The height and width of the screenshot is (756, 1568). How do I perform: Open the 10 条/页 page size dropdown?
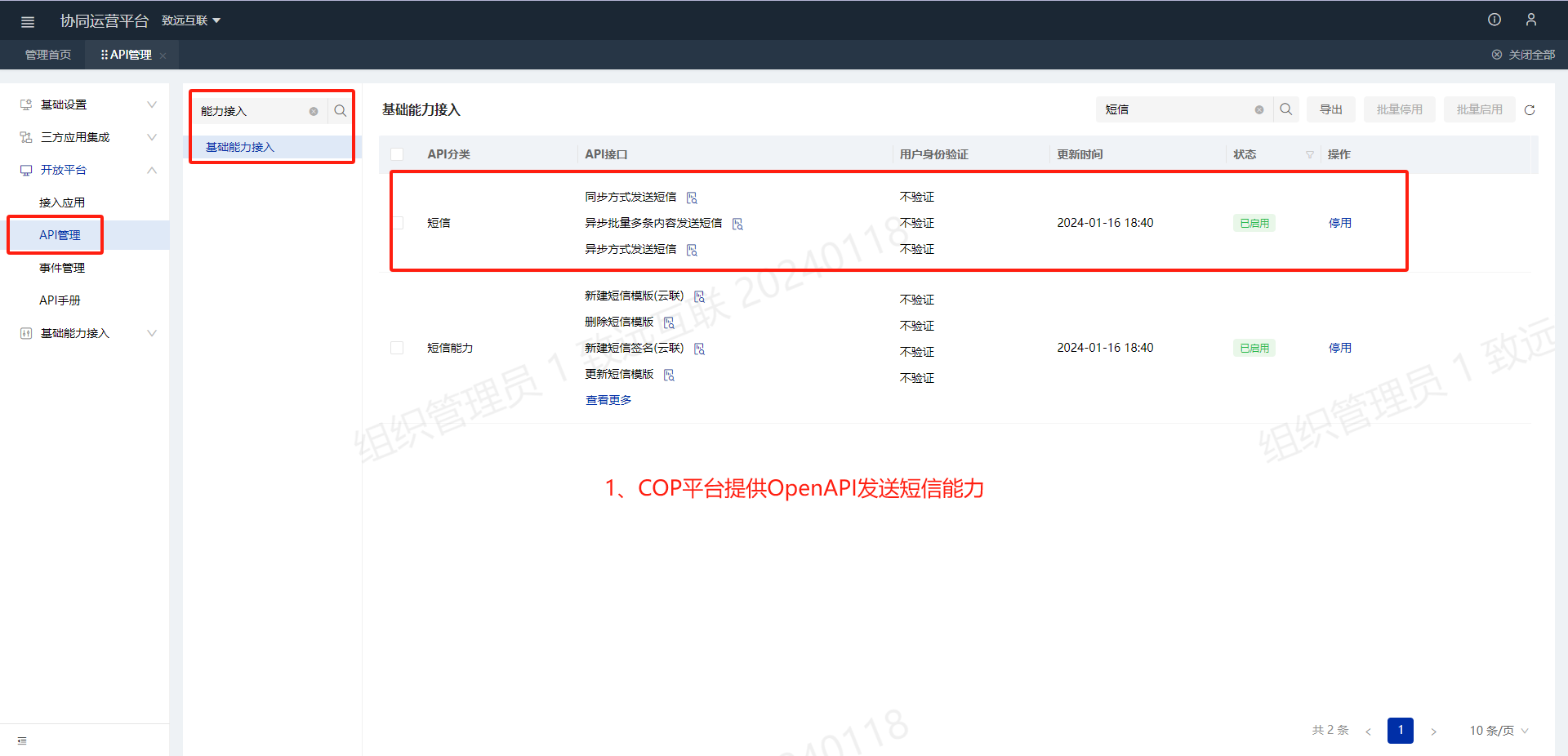(x=1499, y=731)
